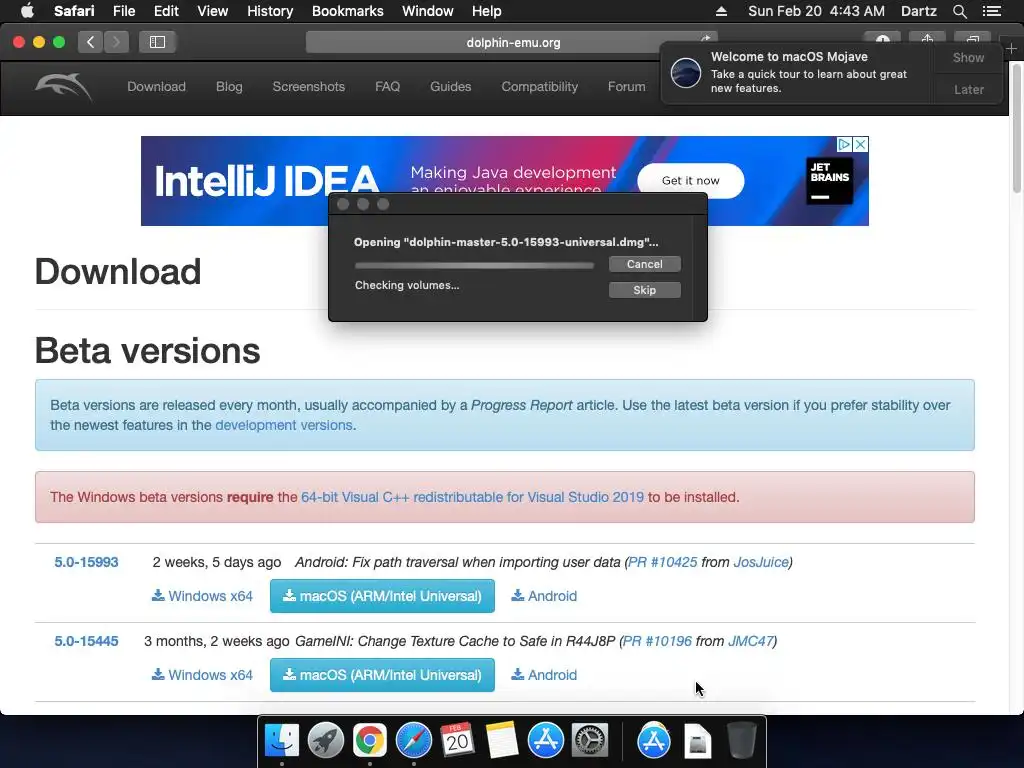The height and width of the screenshot is (768, 1024).
Task: Open Notes from the Dock
Action: (x=502, y=740)
